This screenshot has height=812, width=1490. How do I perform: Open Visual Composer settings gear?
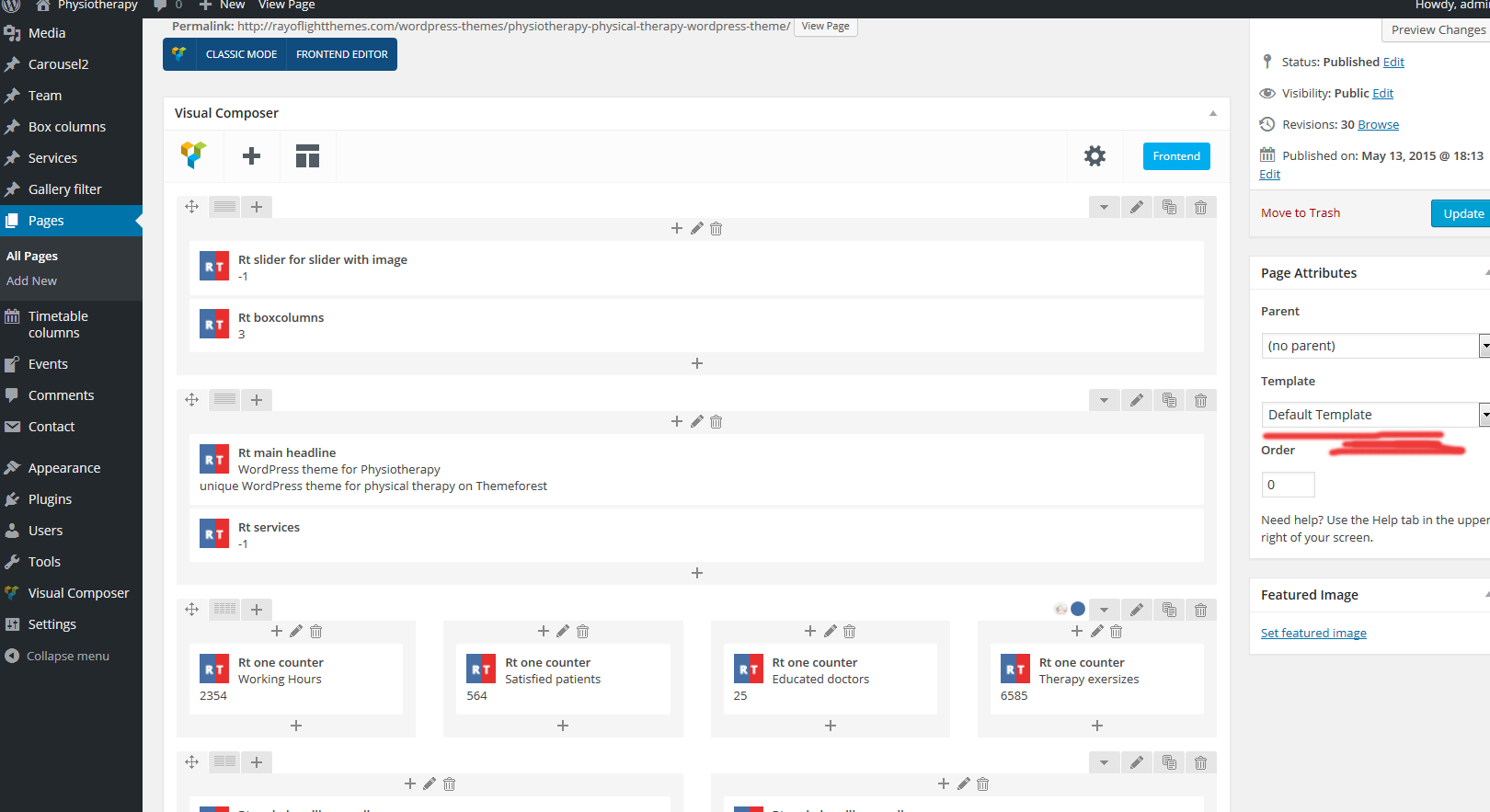pos(1095,156)
